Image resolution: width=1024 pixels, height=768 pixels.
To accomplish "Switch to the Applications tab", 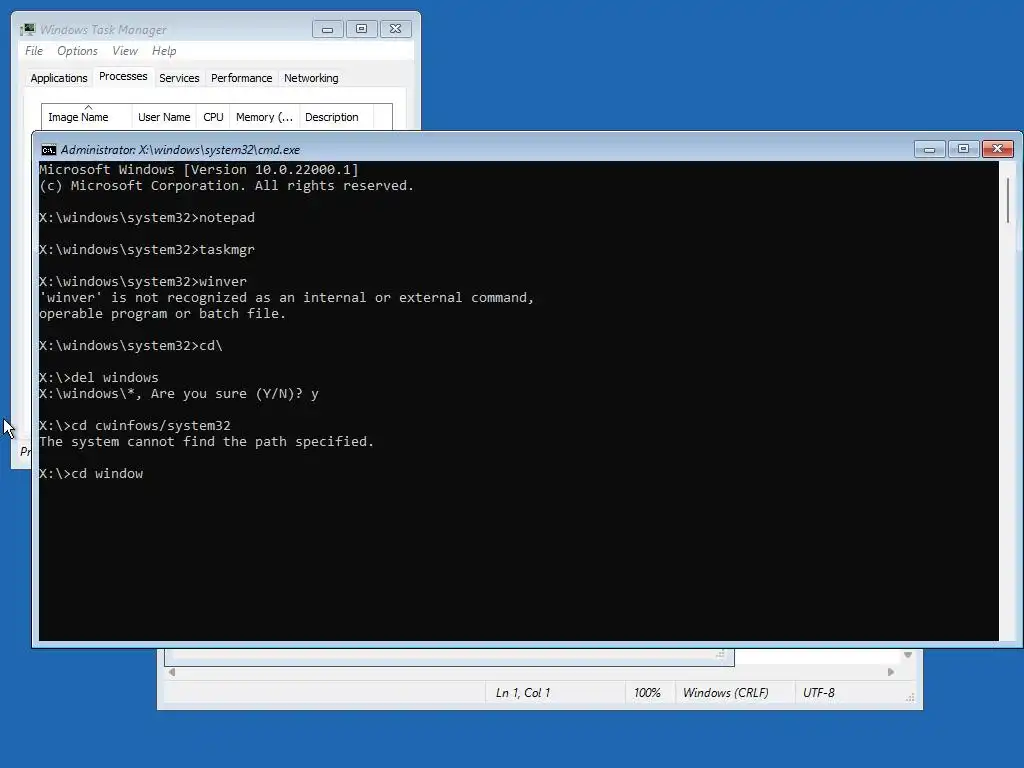I will [59, 78].
